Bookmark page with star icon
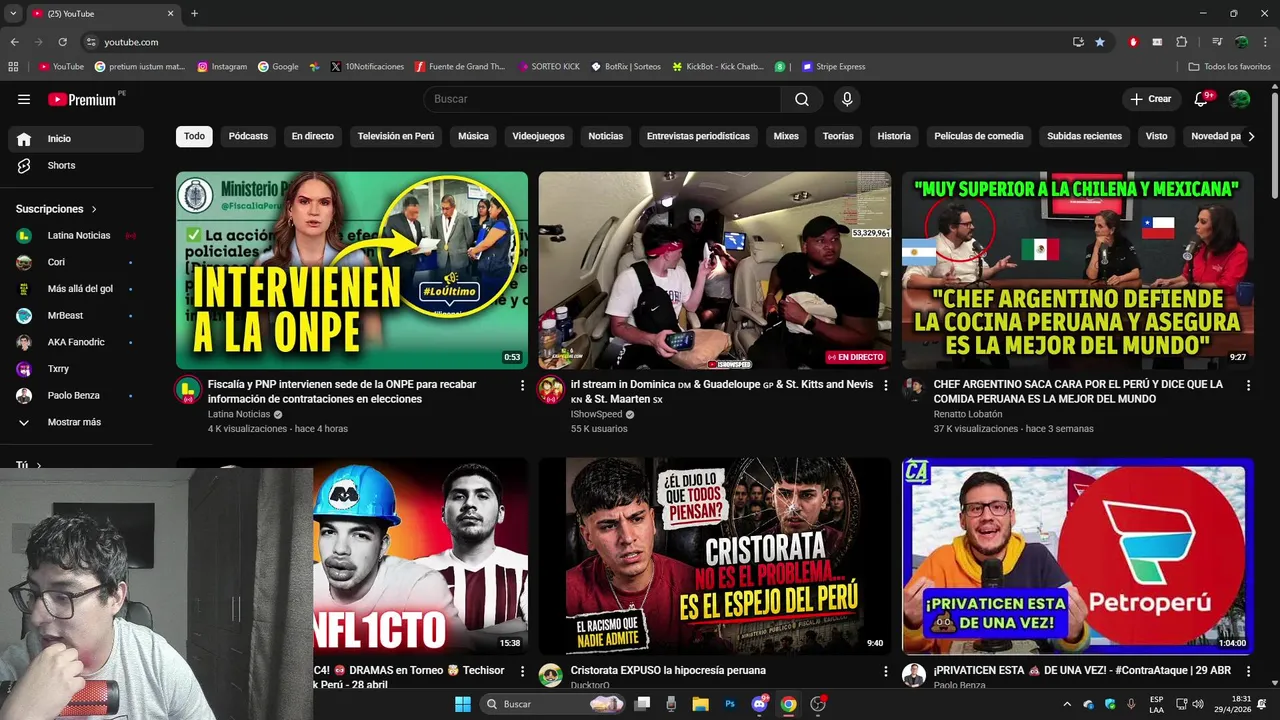The width and height of the screenshot is (1280, 720). pos(1100,42)
